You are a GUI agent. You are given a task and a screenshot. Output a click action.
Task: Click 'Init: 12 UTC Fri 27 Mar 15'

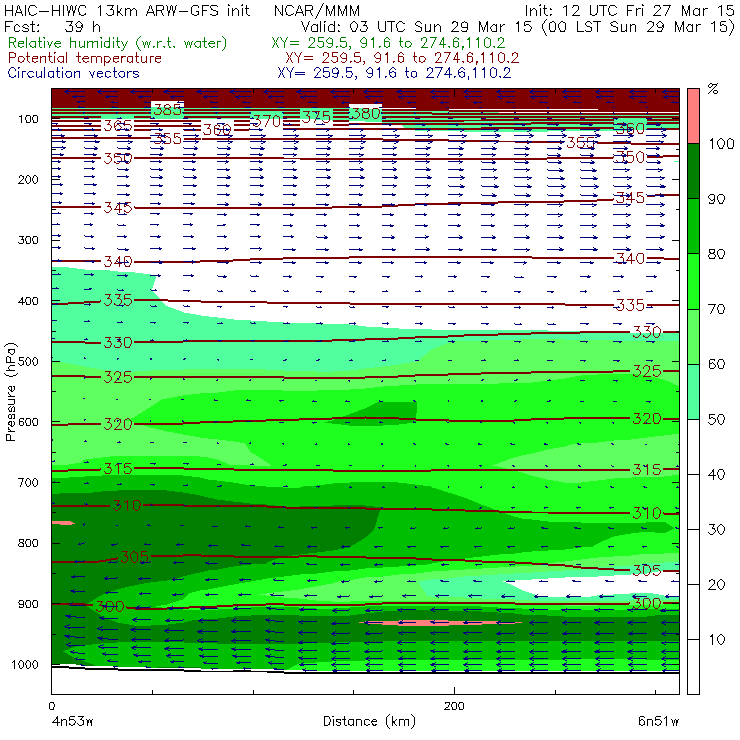tap(629, 10)
